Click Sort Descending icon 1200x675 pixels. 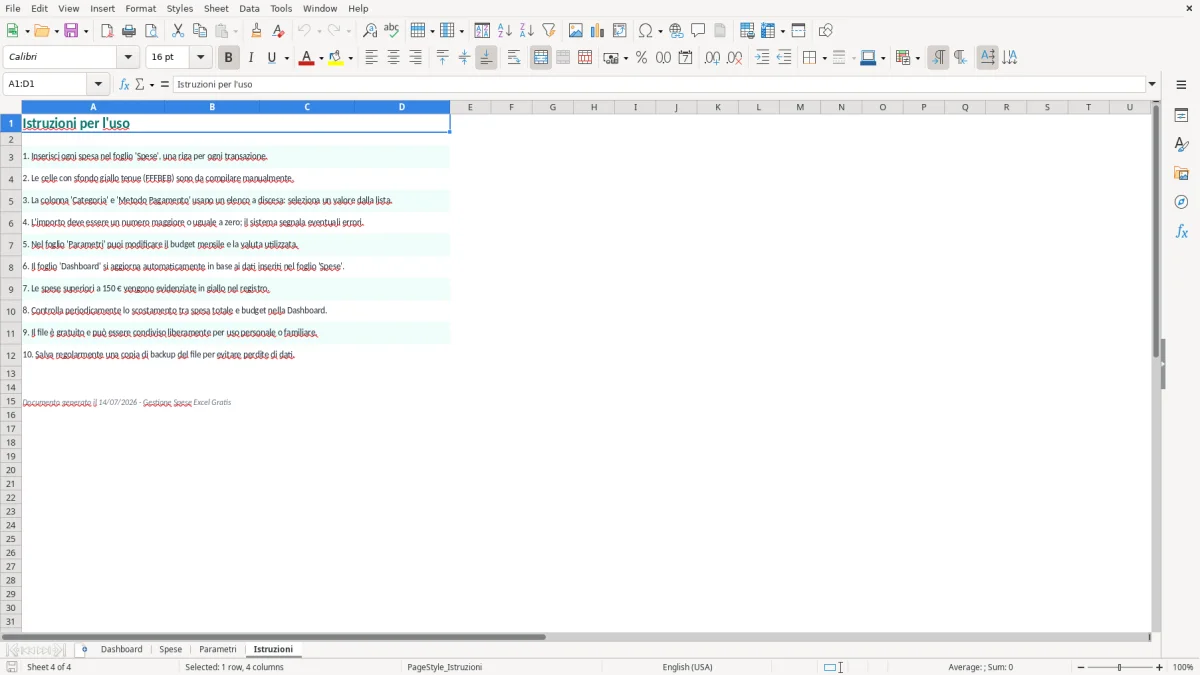(527, 31)
